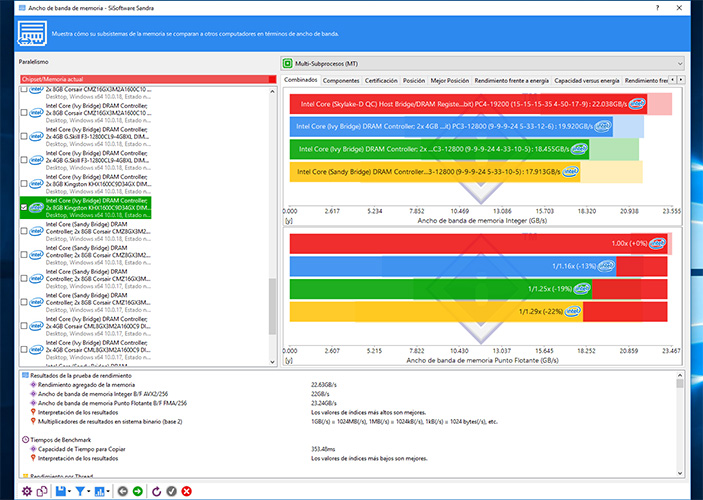Select 'Ancho de banda de memoria Integer B/F AVX2/256'
The image size is (703, 500).
coord(103,394)
